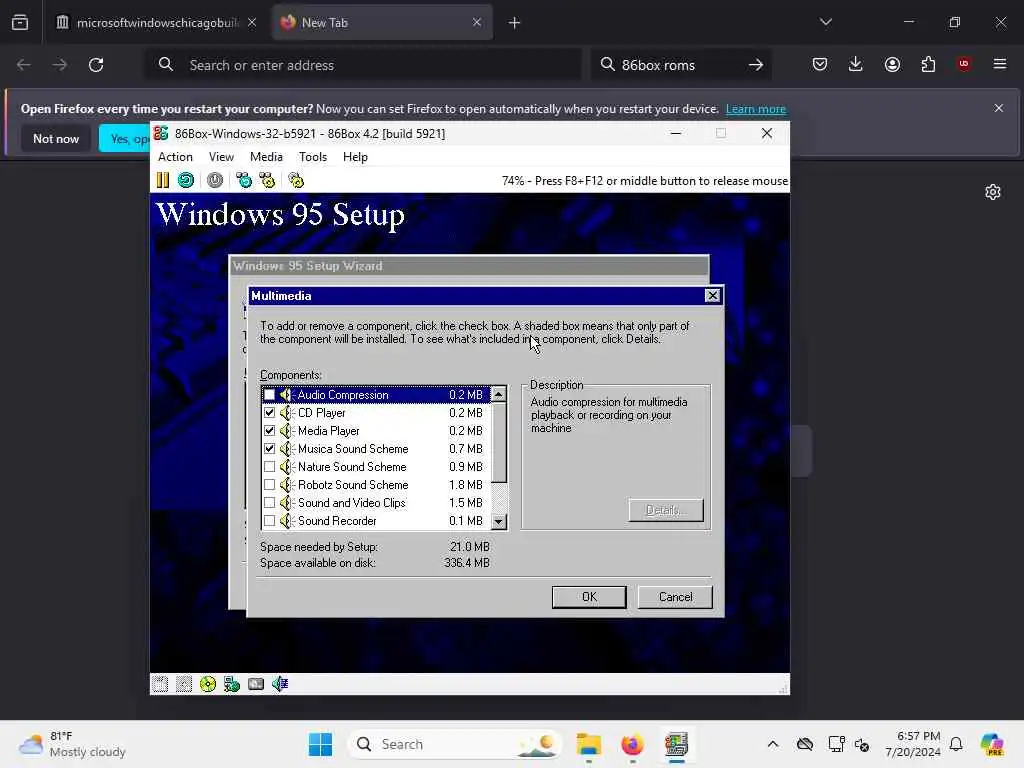Open the 86Box Action menu
Viewport: 1024px width, 768px height.
click(x=175, y=157)
